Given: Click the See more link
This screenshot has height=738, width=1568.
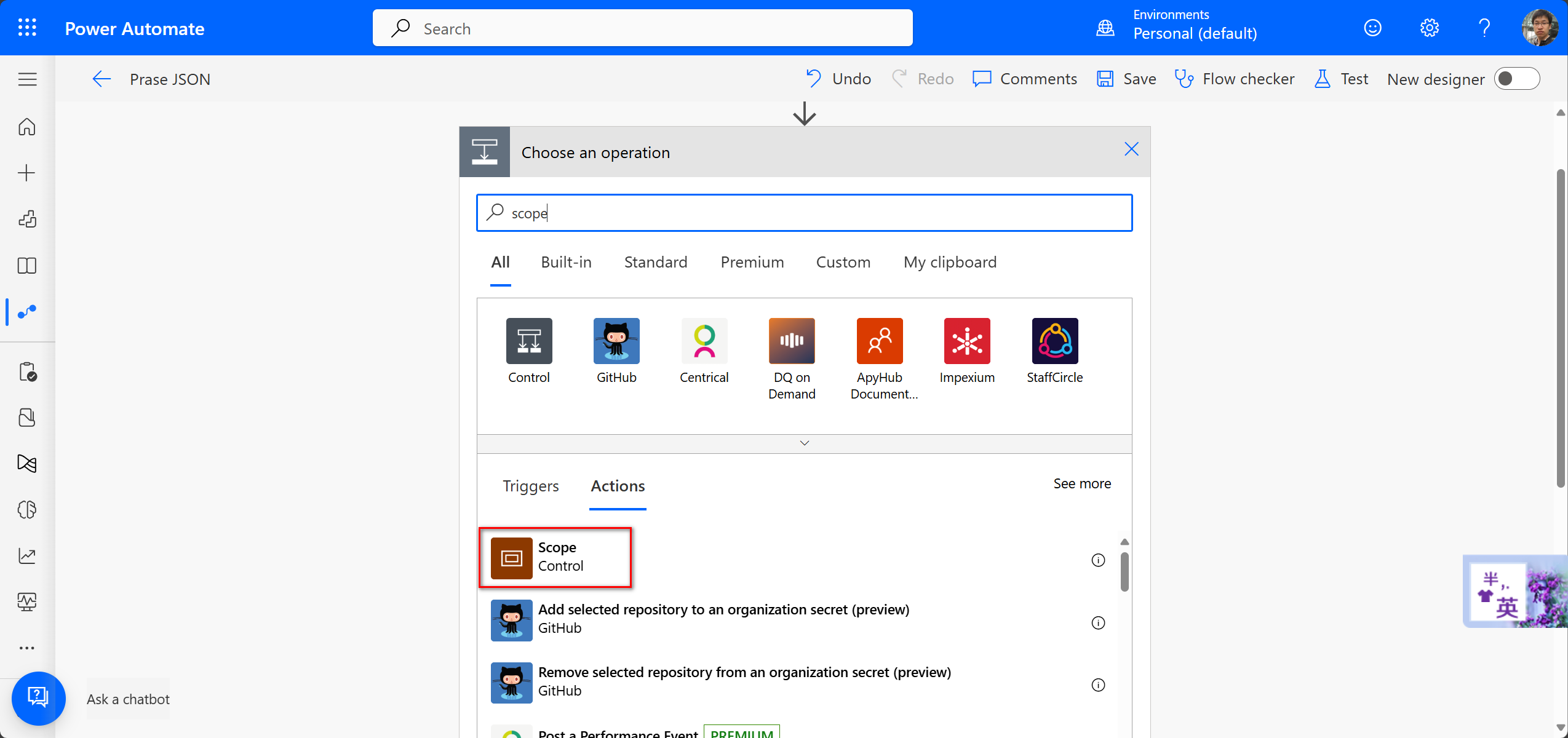Looking at the screenshot, I should pyautogui.click(x=1081, y=483).
